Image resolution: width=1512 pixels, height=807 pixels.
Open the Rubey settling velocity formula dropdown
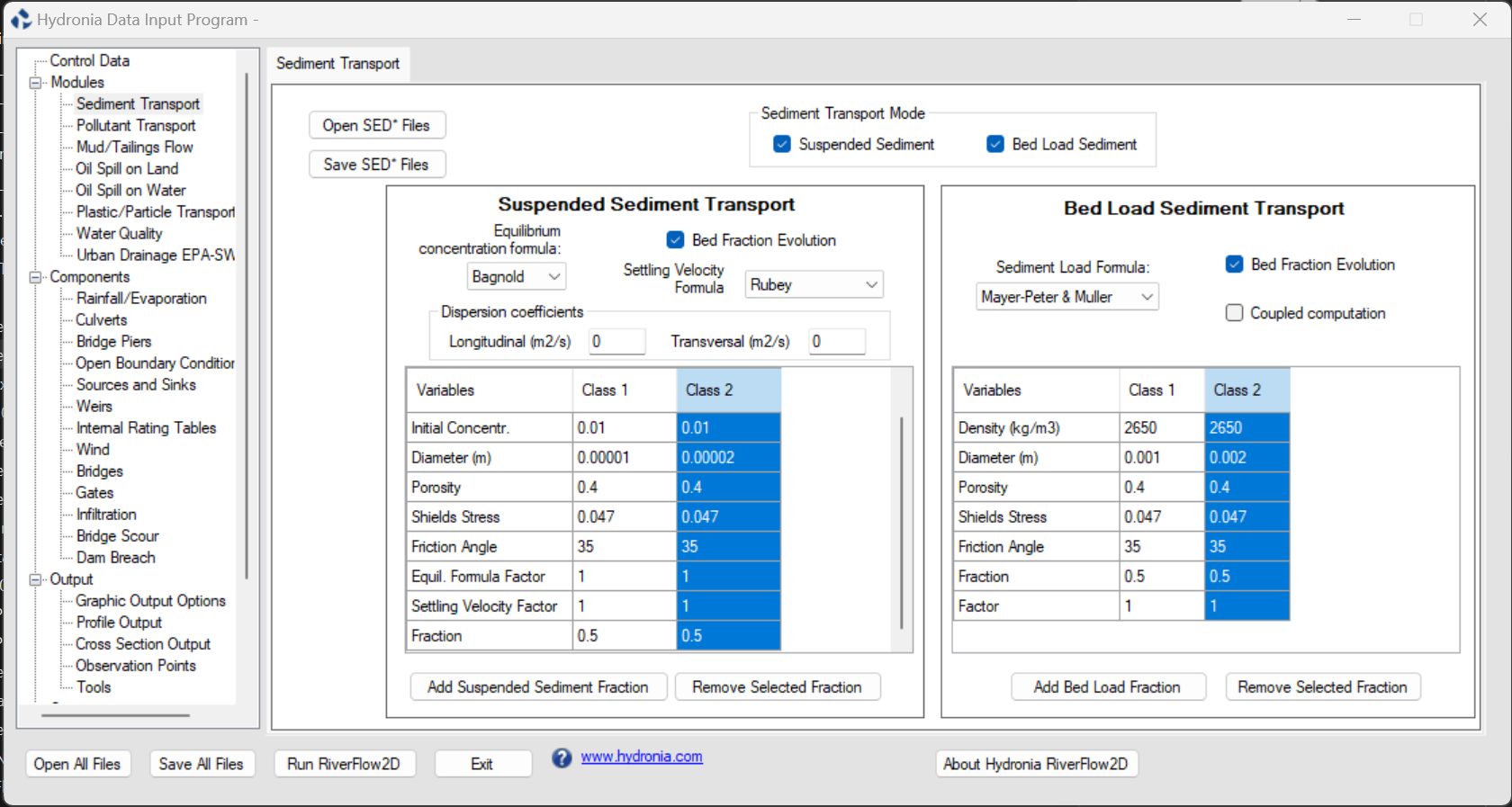(814, 284)
